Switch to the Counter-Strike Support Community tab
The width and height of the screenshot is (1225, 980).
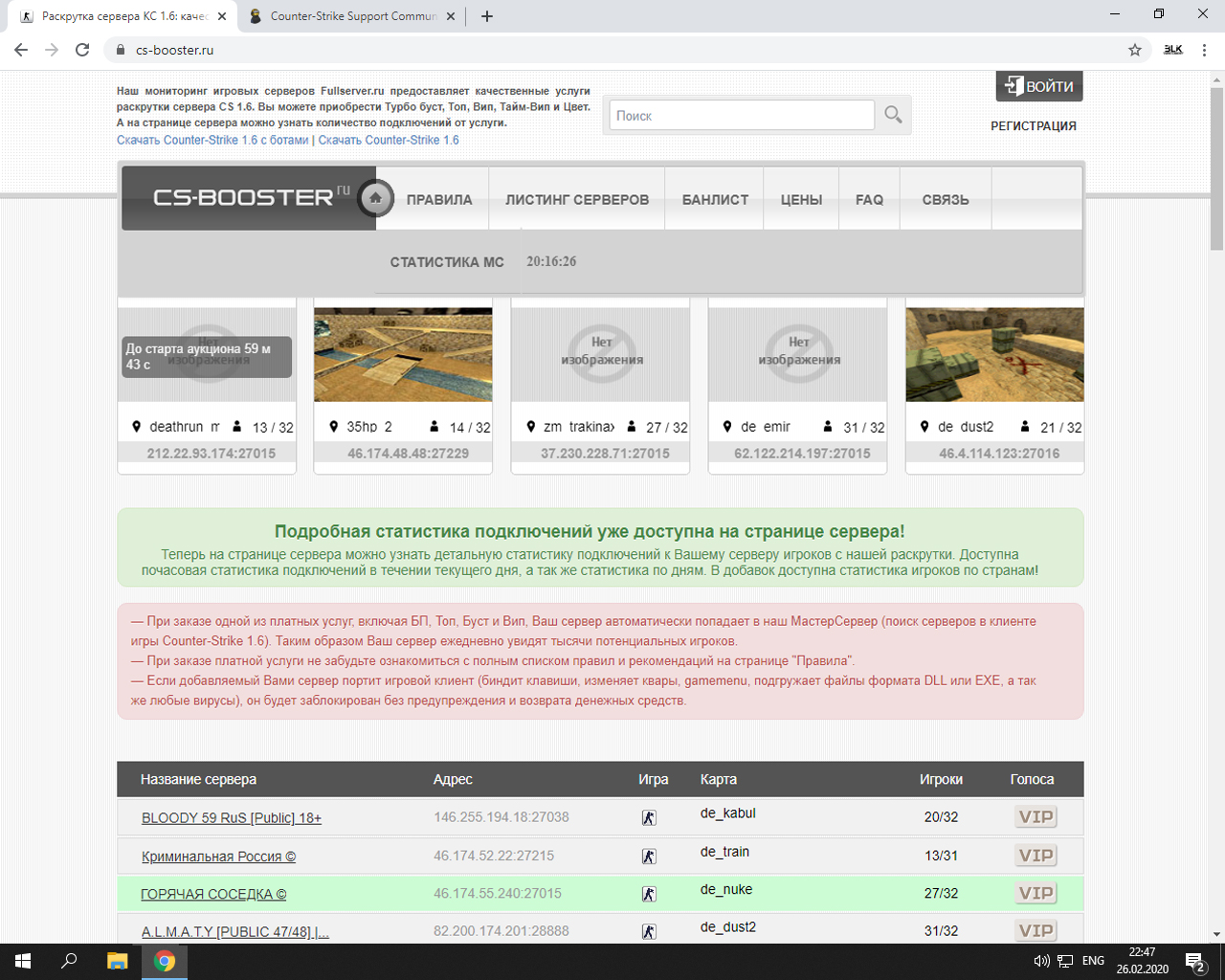tap(350, 16)
